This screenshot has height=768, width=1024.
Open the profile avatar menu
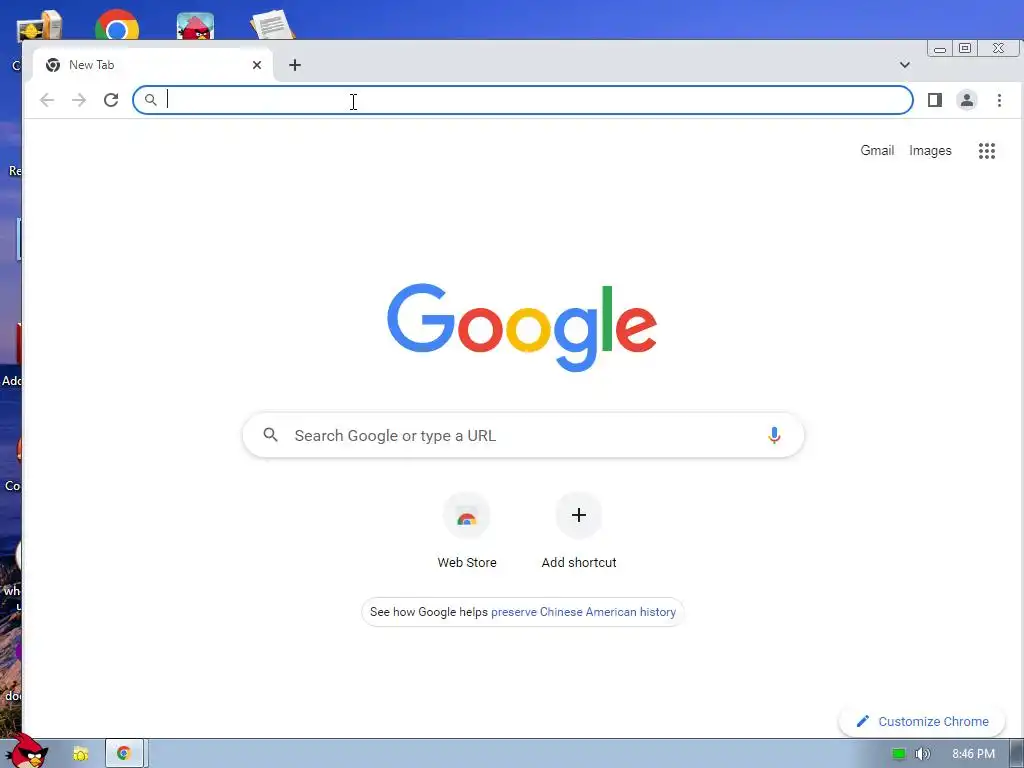click(967, 100)
